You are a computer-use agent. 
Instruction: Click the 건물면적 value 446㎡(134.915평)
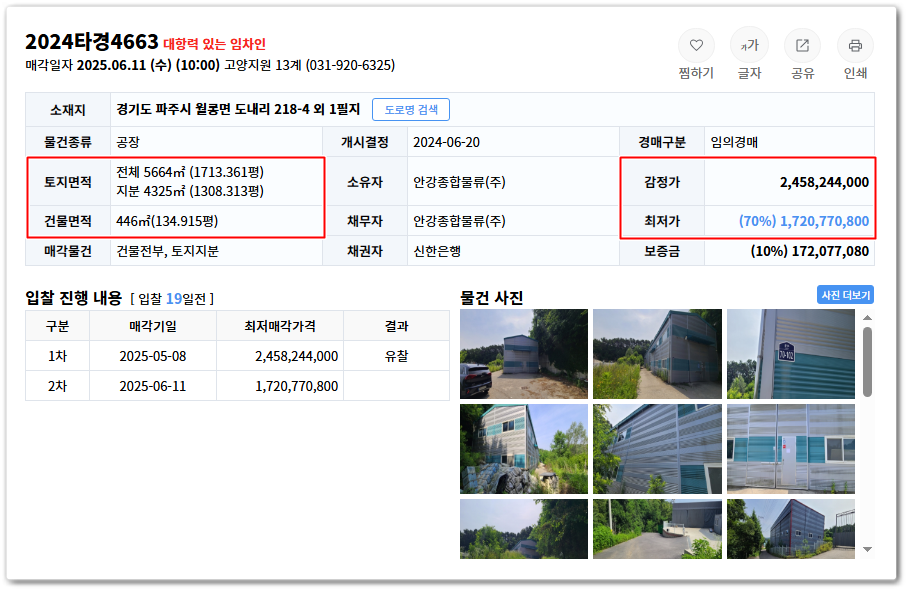click(x=167, y=221)
